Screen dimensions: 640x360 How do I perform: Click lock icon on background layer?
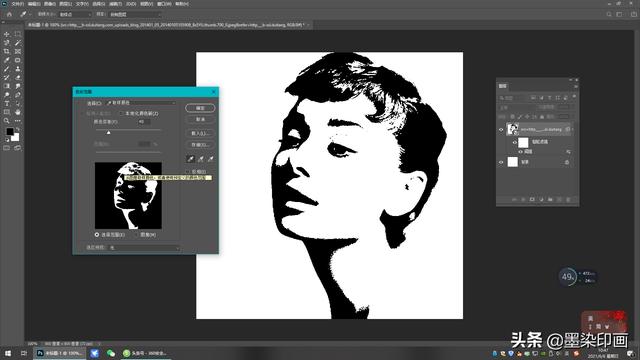[x=567, y=162]
